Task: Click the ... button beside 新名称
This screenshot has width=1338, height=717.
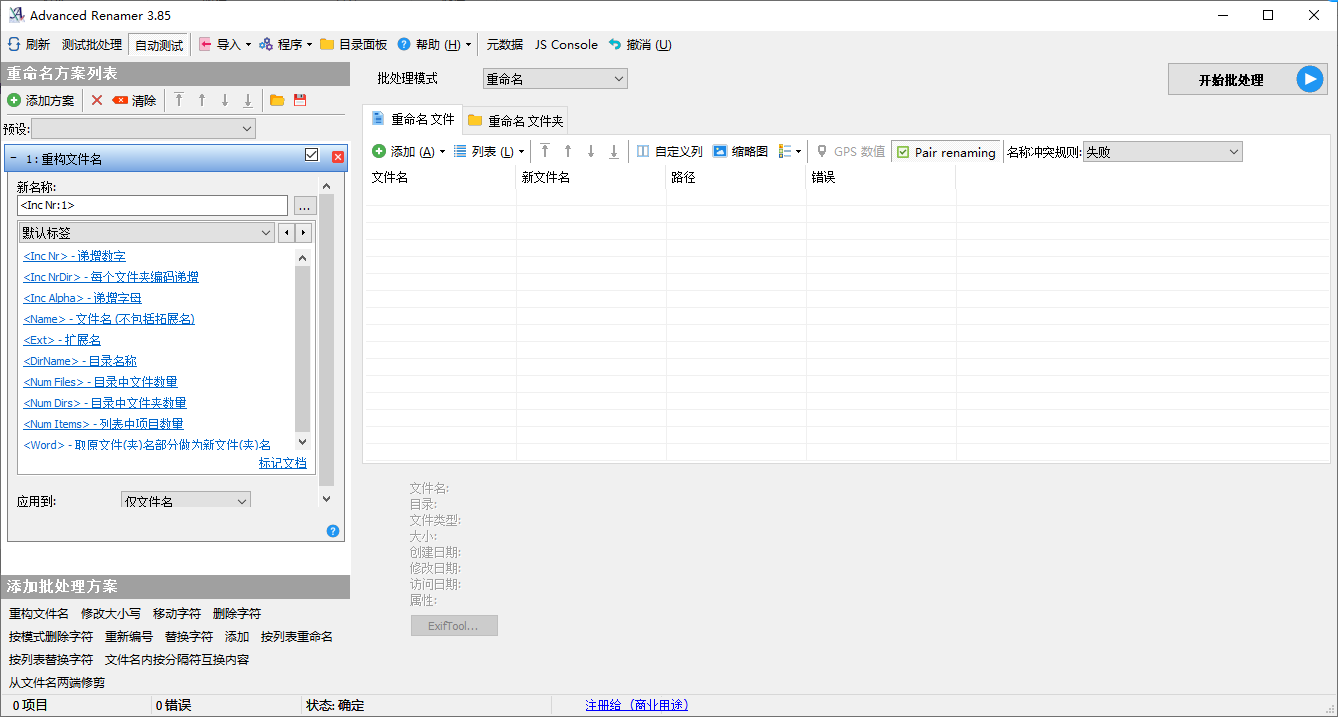Action: coord(306,205)
